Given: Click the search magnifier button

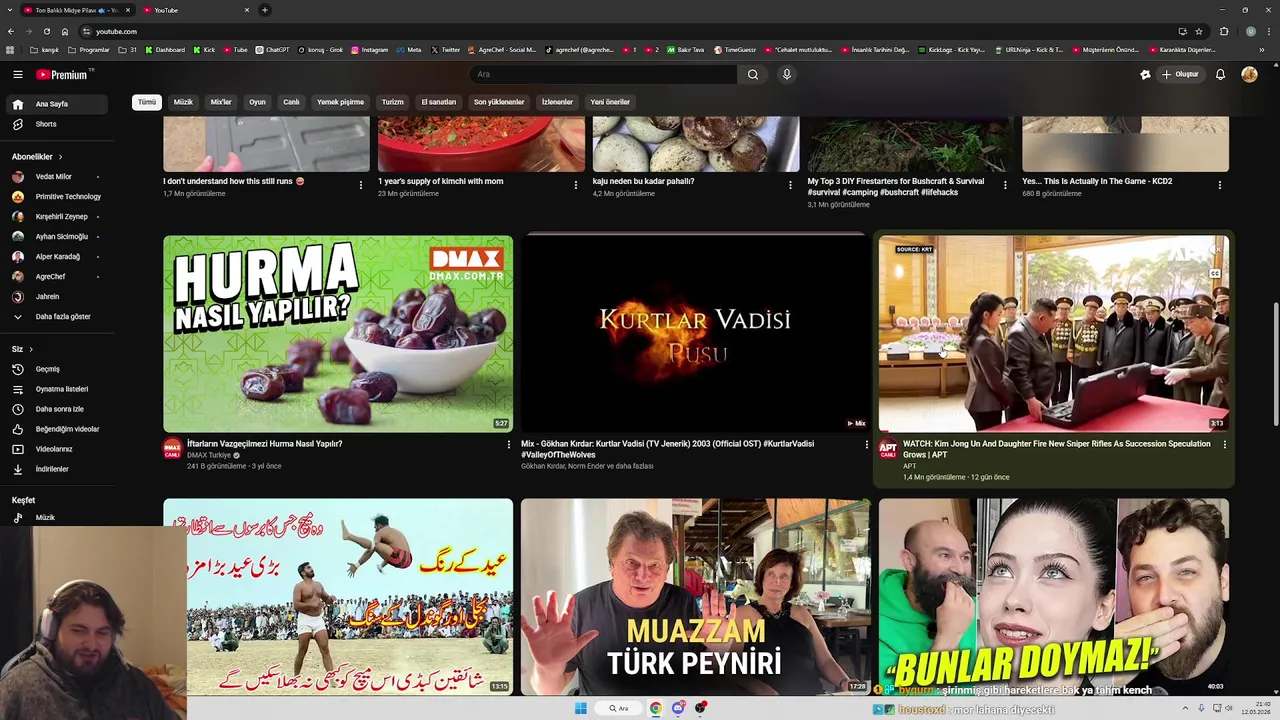Looking at the screenshot, I should (x=753, y=74).
